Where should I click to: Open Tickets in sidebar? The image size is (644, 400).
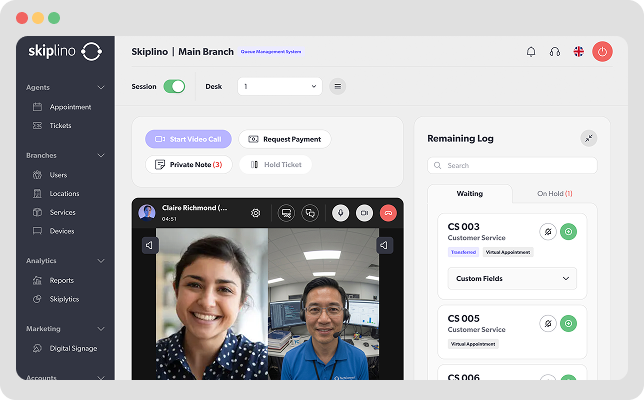coord(52,126)
